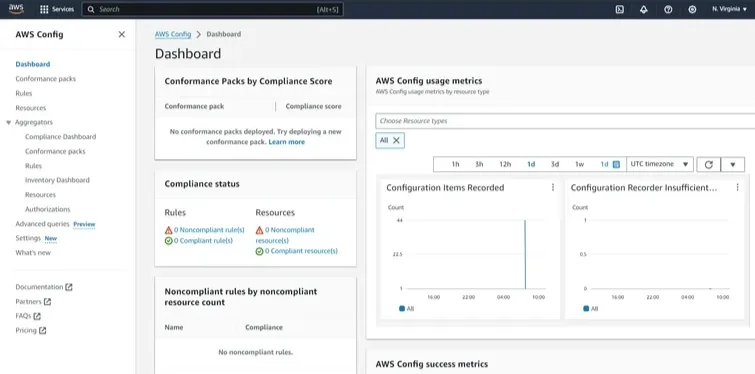
Task: Open the notifications bell
Action: [644, 9]
